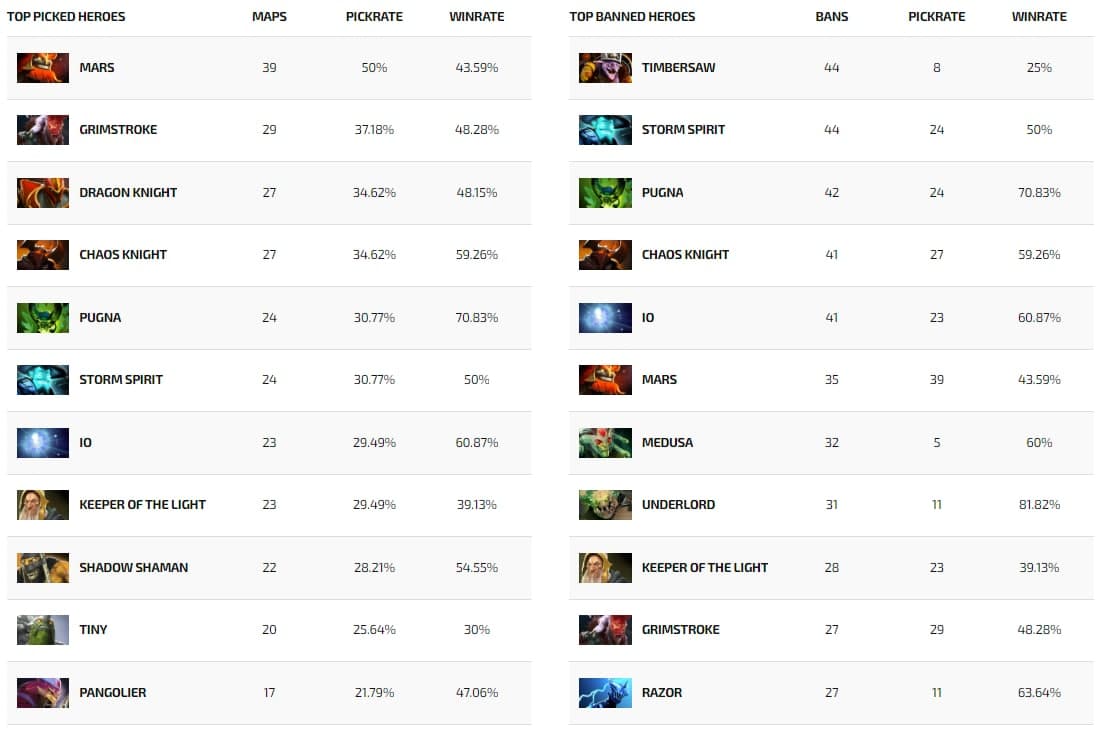
Task: Open the RAZOR hero name link
Action: 662,692
